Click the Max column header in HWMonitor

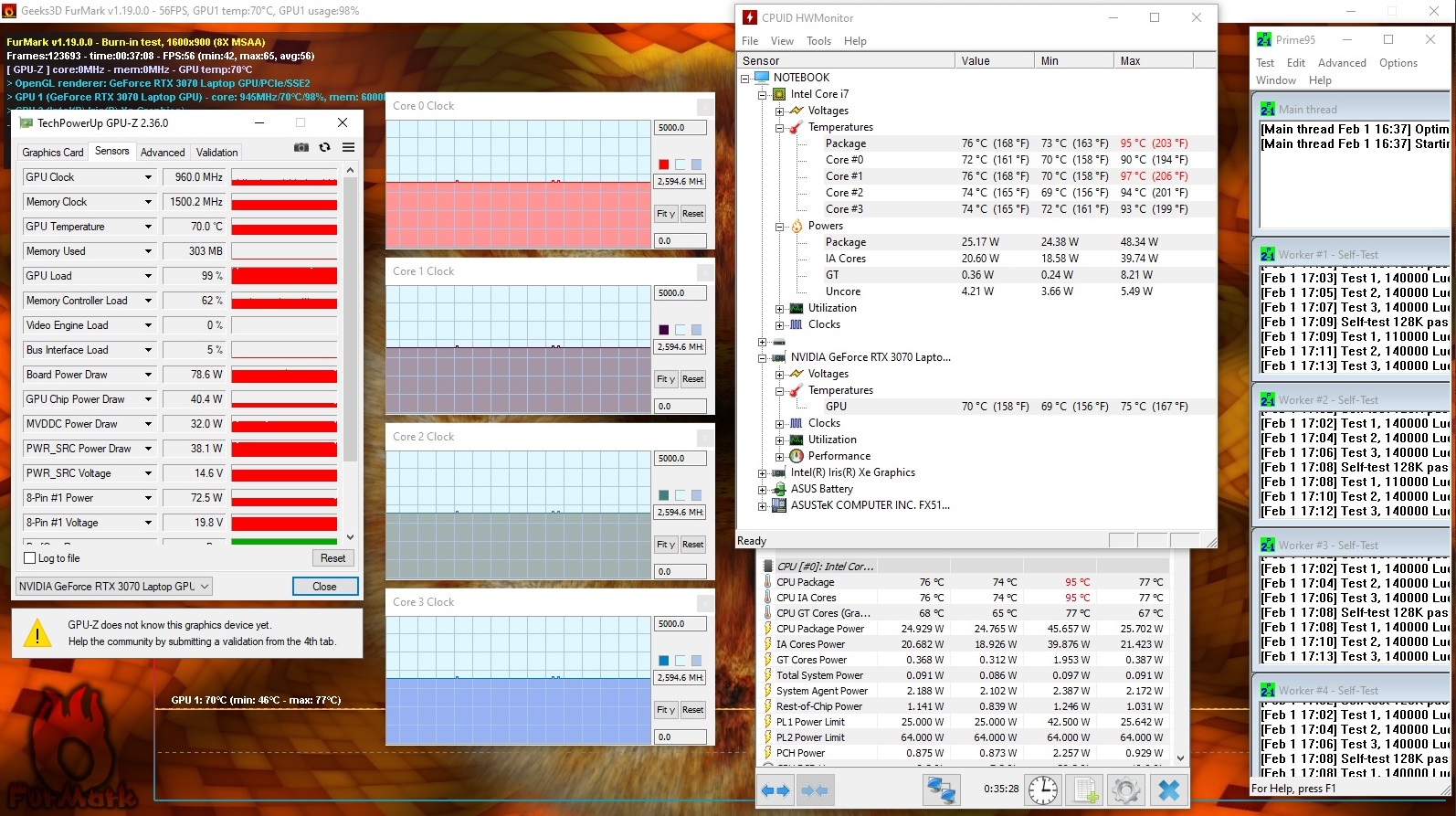(x=1154, y=61)
